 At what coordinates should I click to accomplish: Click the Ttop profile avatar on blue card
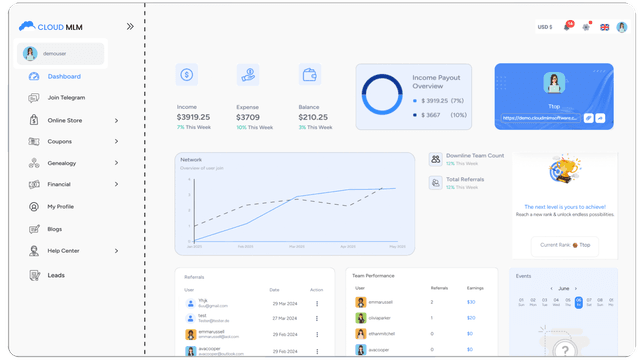(554, 83)
